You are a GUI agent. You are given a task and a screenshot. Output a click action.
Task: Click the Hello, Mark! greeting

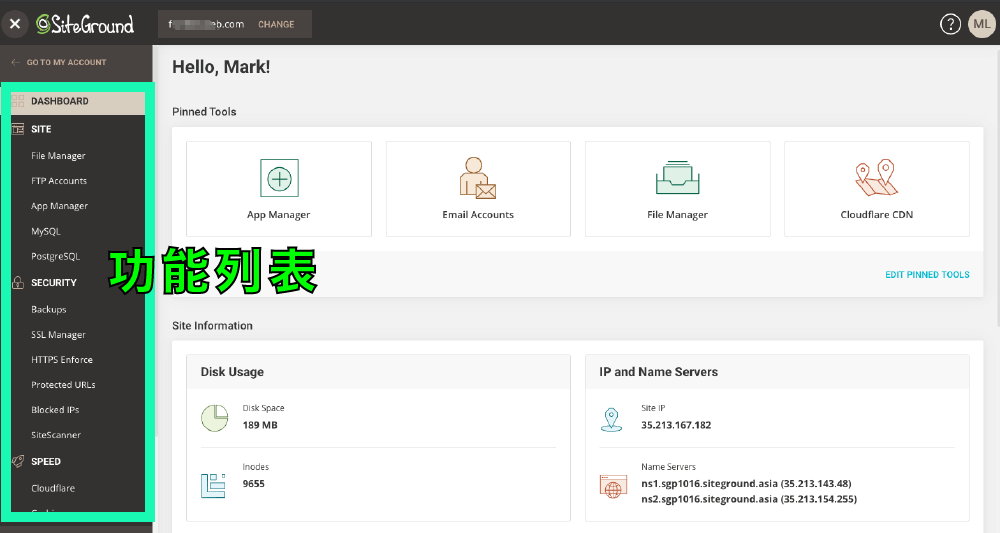click(x=221, y=67)
